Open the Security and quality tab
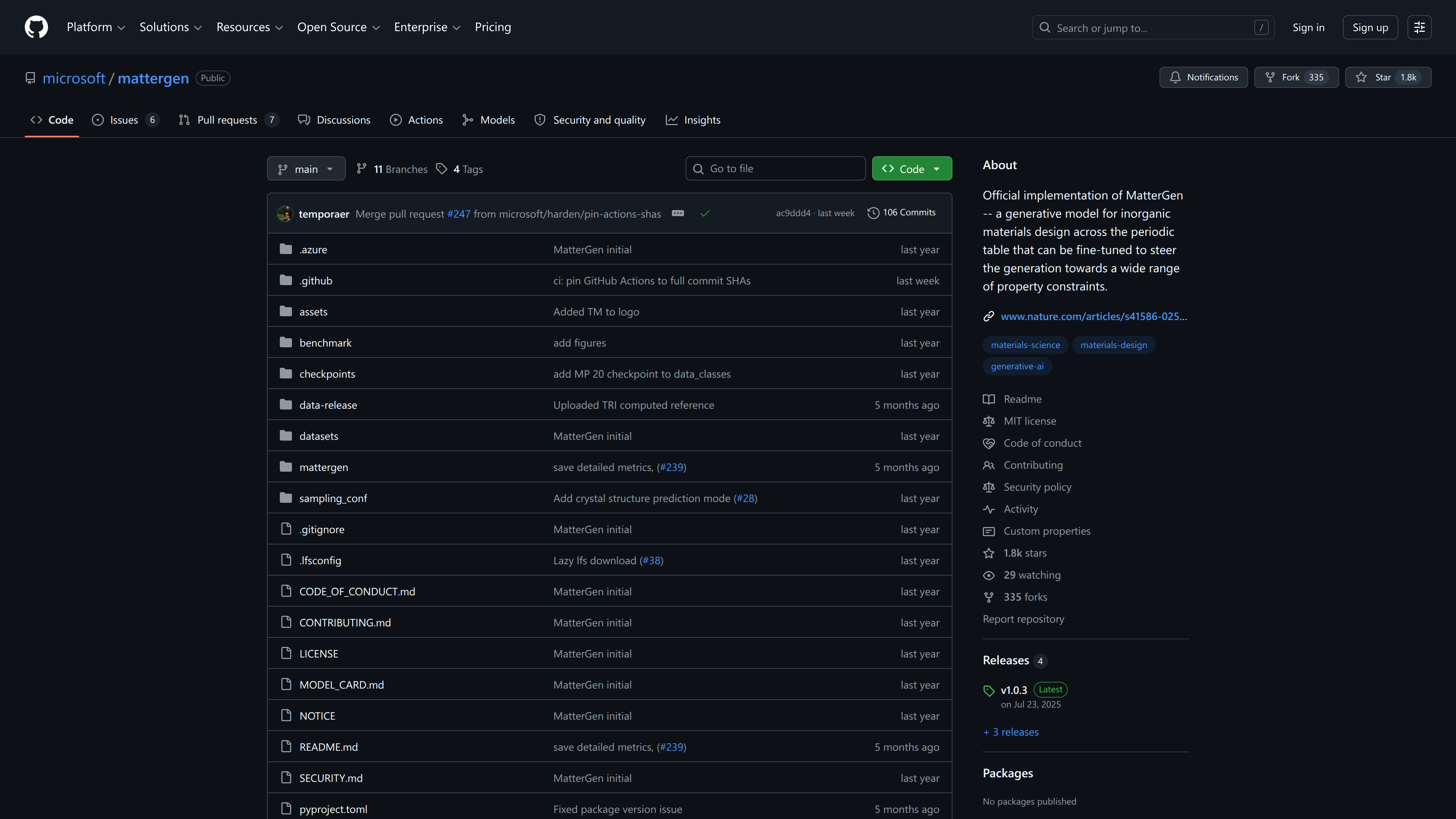The image size is (1456, 819). [x=590, y=120]
